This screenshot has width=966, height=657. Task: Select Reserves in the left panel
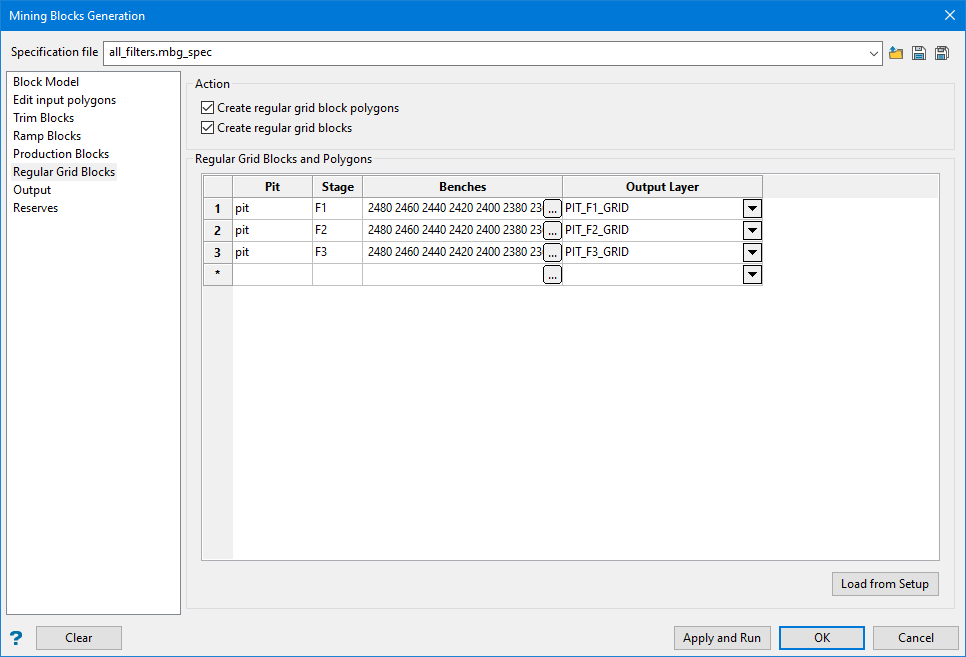pos(36,208)
